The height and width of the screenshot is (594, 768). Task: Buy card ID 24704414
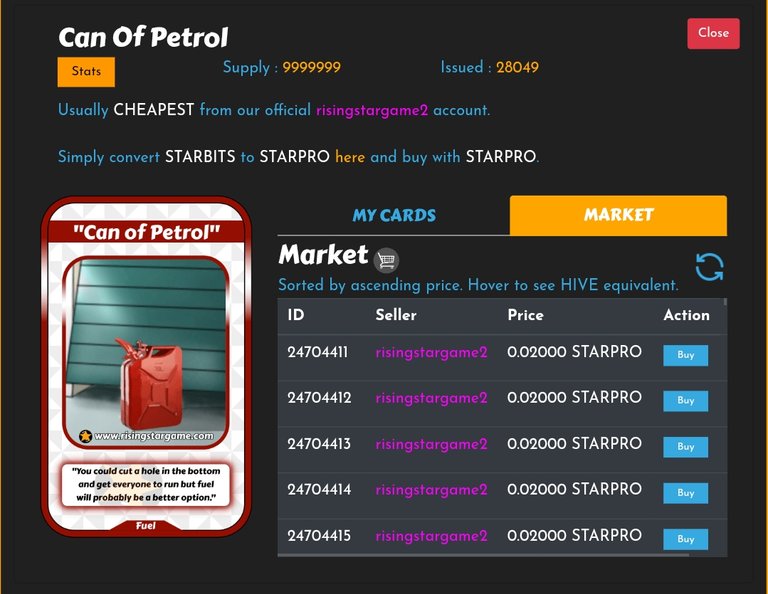(x=685, y=493)
